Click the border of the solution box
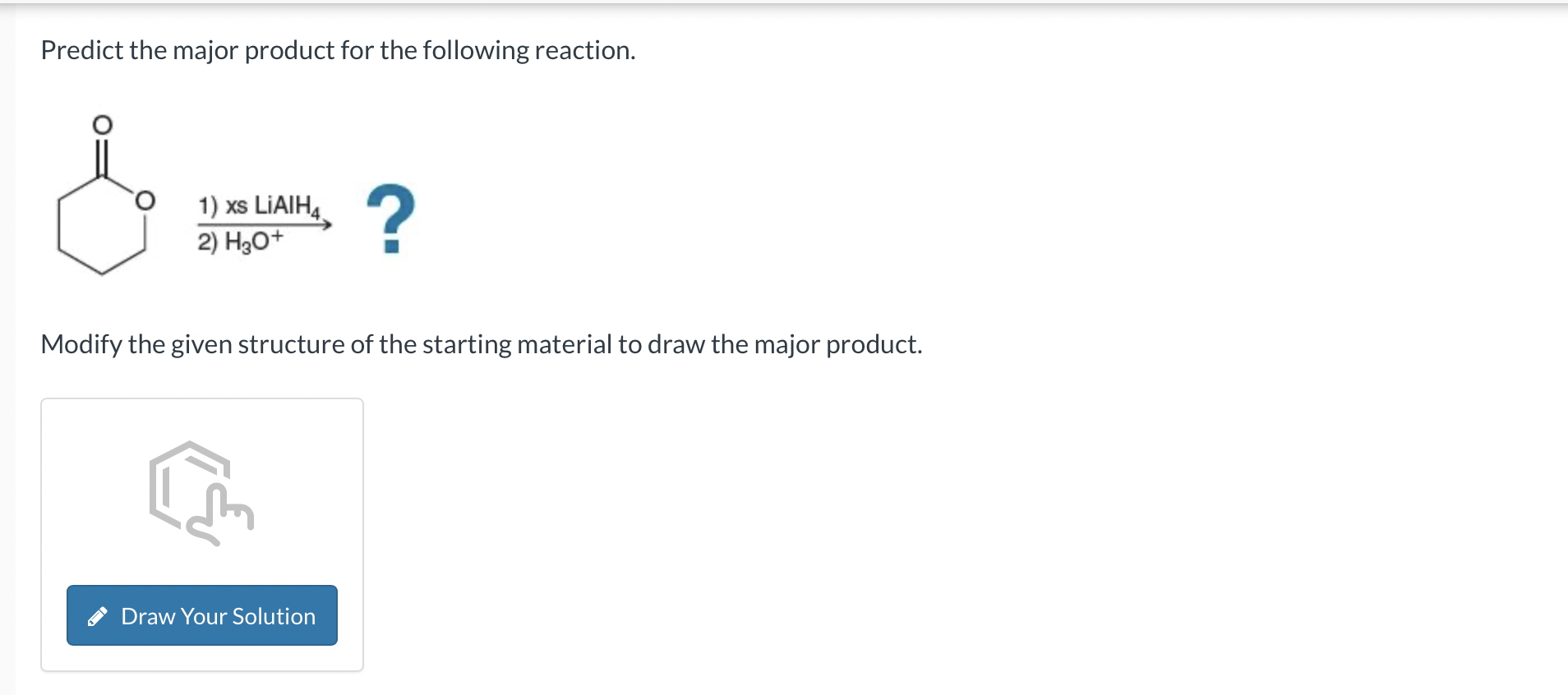1568x695 pixels. [40, 534]
